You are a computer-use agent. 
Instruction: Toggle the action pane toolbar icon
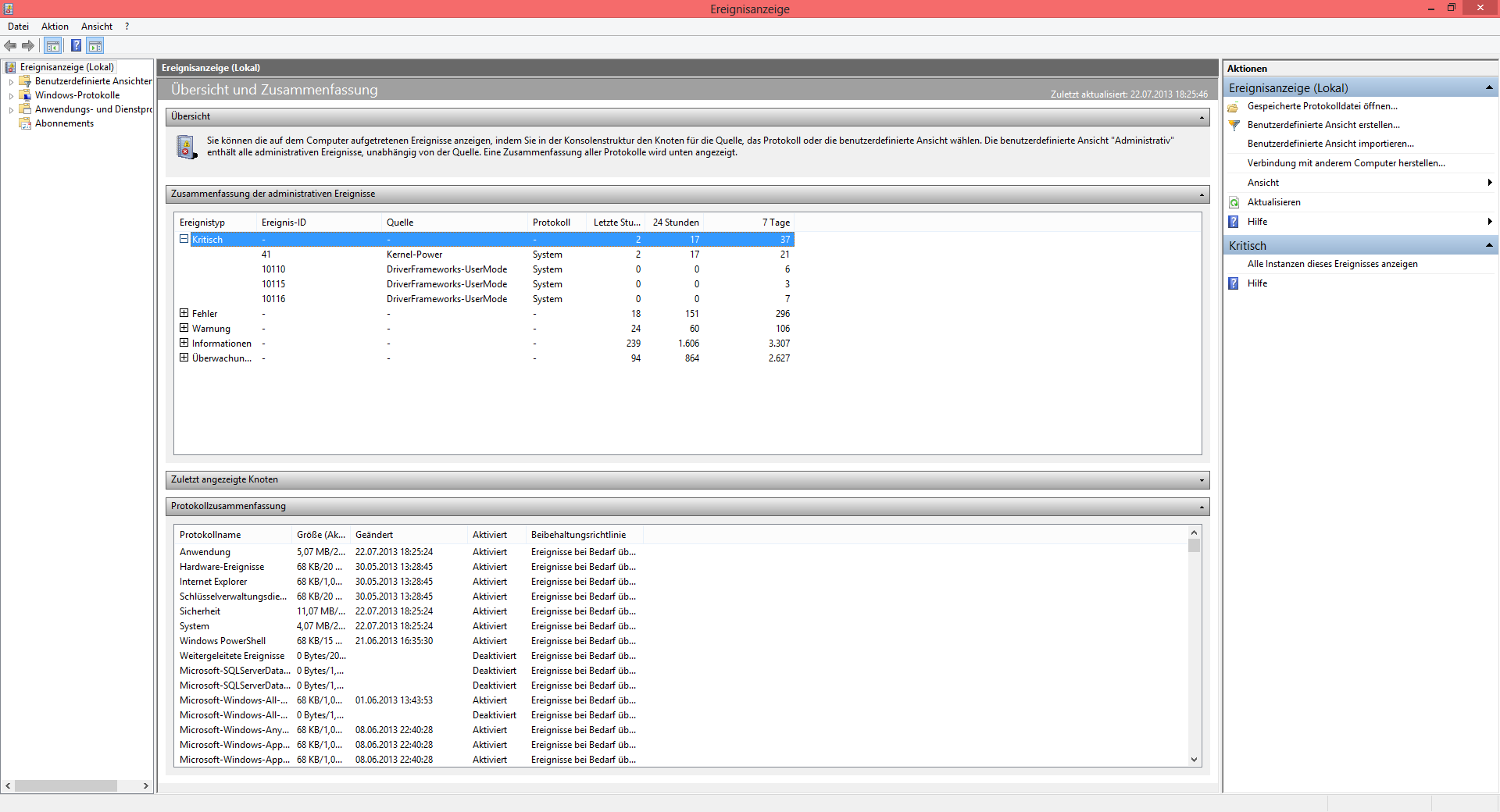[95, 46]
